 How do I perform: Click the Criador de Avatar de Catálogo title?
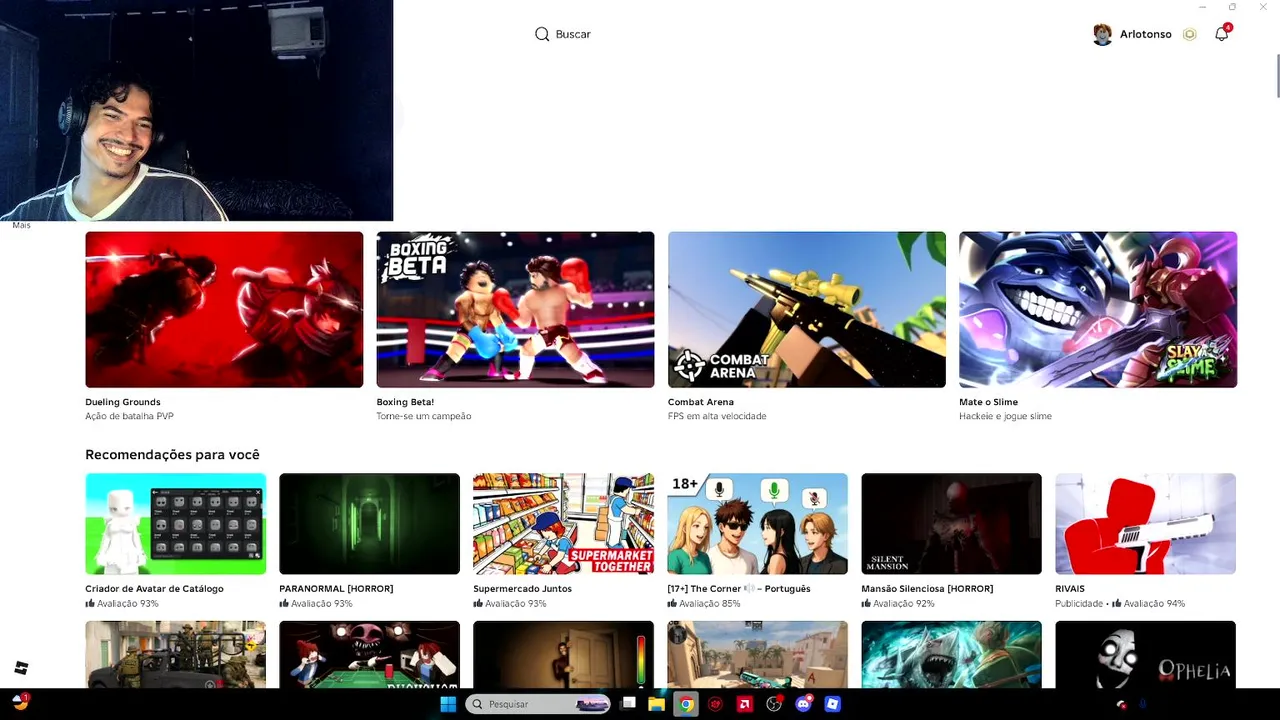[x=154, y=589]
